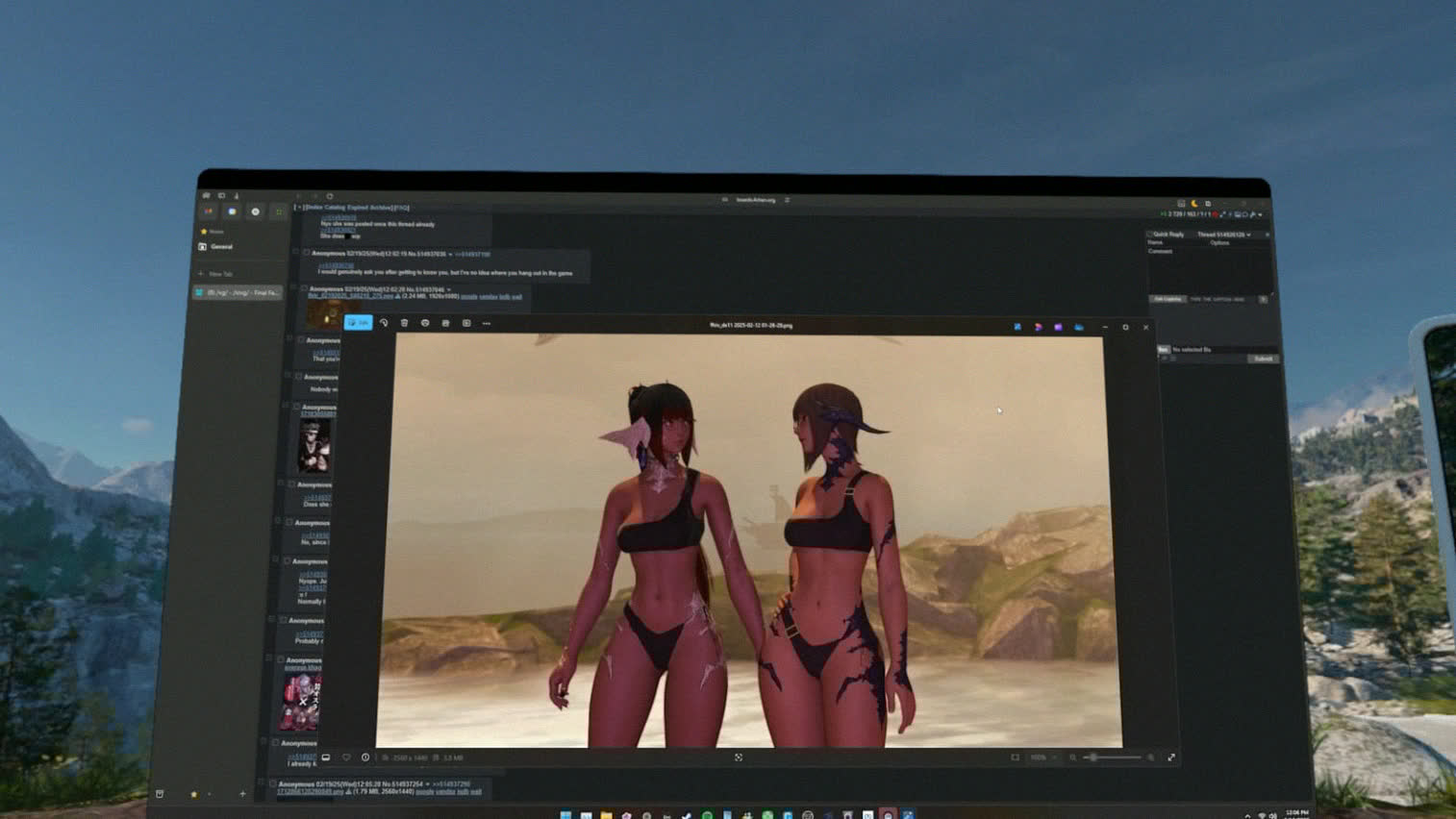This screenshot has height=819, width=1456.
Task: Check the box for bottom post No.514937254
Action: pyautogui.click(x=273, y=784)
